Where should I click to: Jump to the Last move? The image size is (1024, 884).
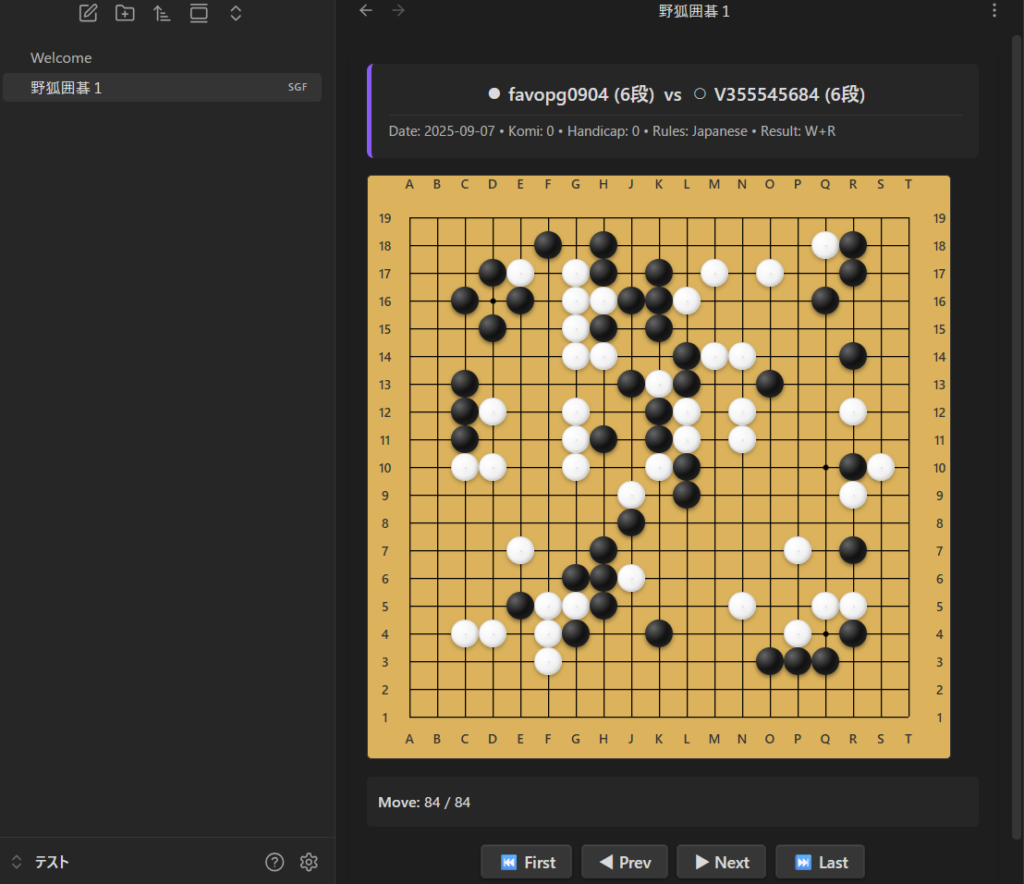point(820,862)
